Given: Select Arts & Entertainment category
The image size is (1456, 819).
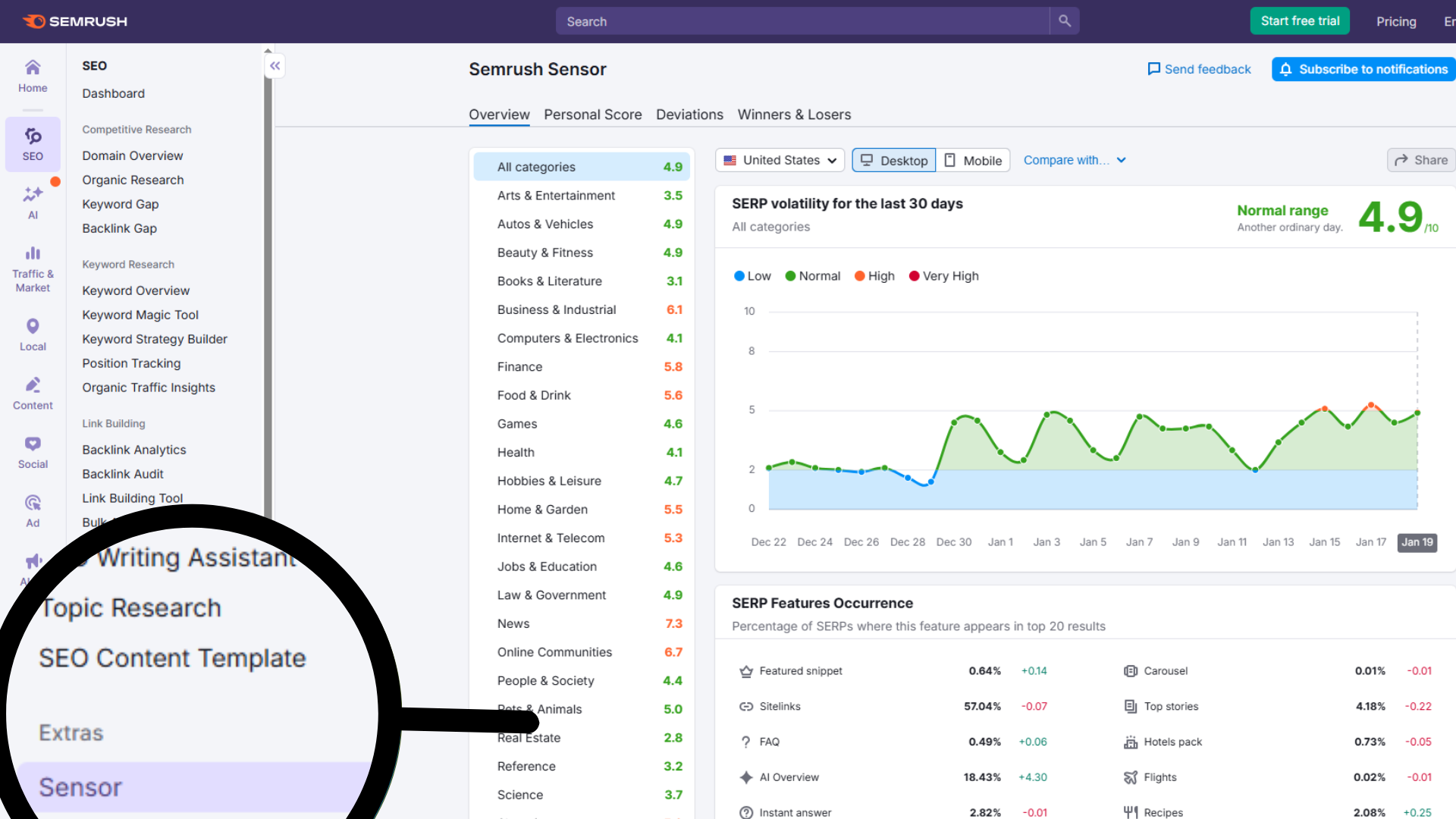Looking at the screenshot, I should coord(582,196).
